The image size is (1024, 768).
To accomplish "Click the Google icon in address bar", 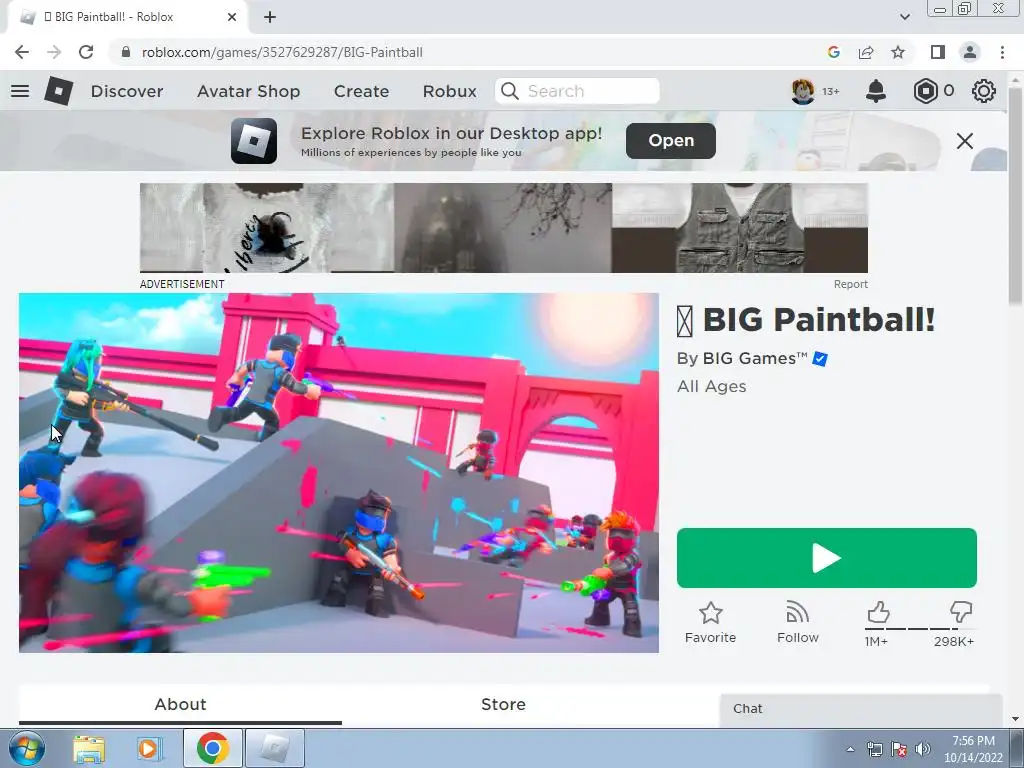I will [x=833, y=52].
